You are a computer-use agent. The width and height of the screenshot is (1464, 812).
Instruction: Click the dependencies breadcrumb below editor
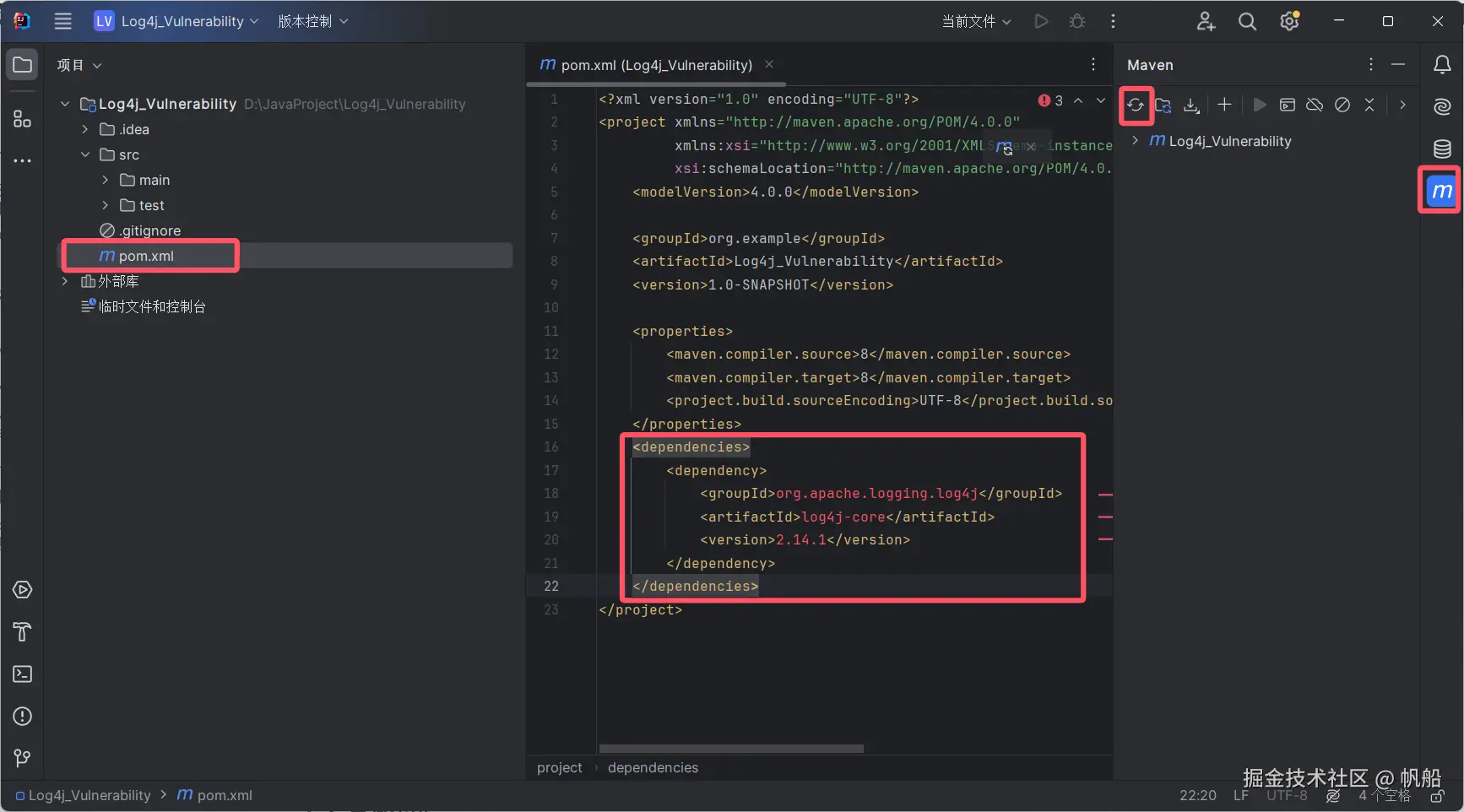point(653,767)
